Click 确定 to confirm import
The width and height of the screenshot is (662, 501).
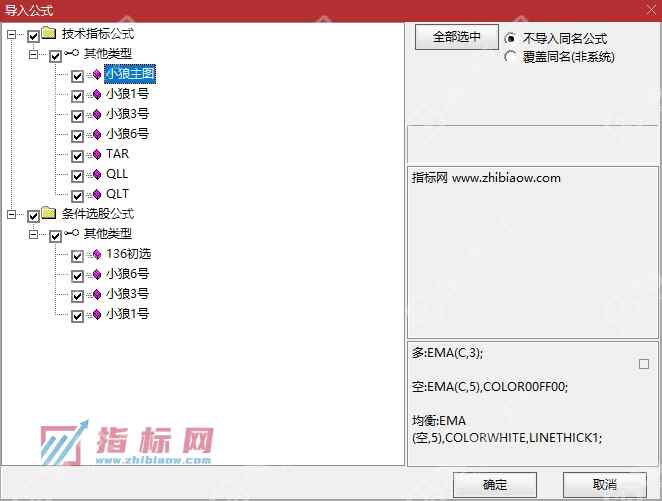pos(495,485)
